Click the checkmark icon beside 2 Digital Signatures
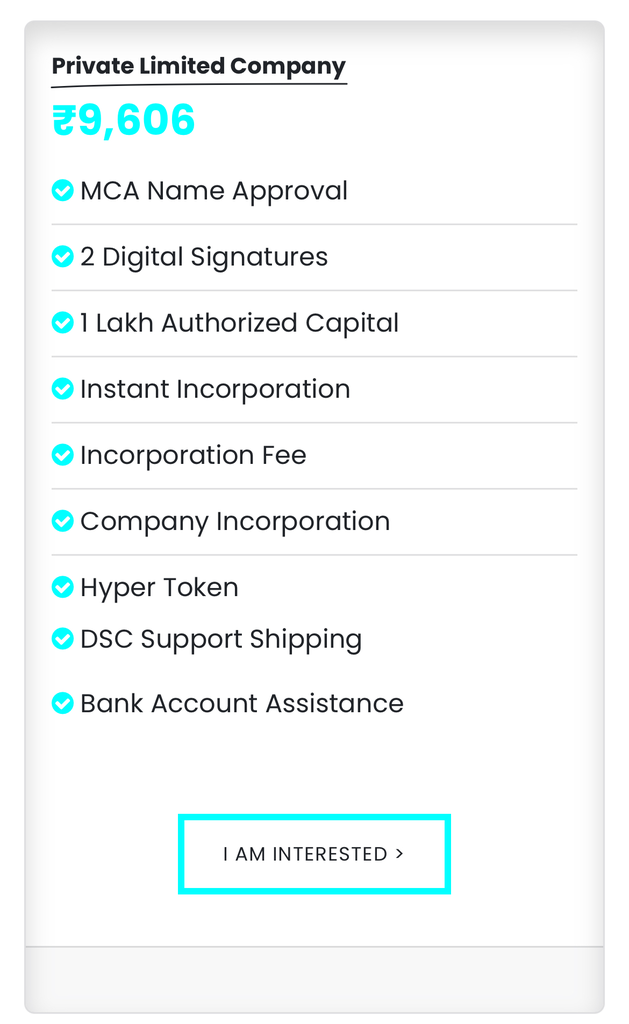Image resolution: width=629 pixels, height=1024 pixels. 62,257
